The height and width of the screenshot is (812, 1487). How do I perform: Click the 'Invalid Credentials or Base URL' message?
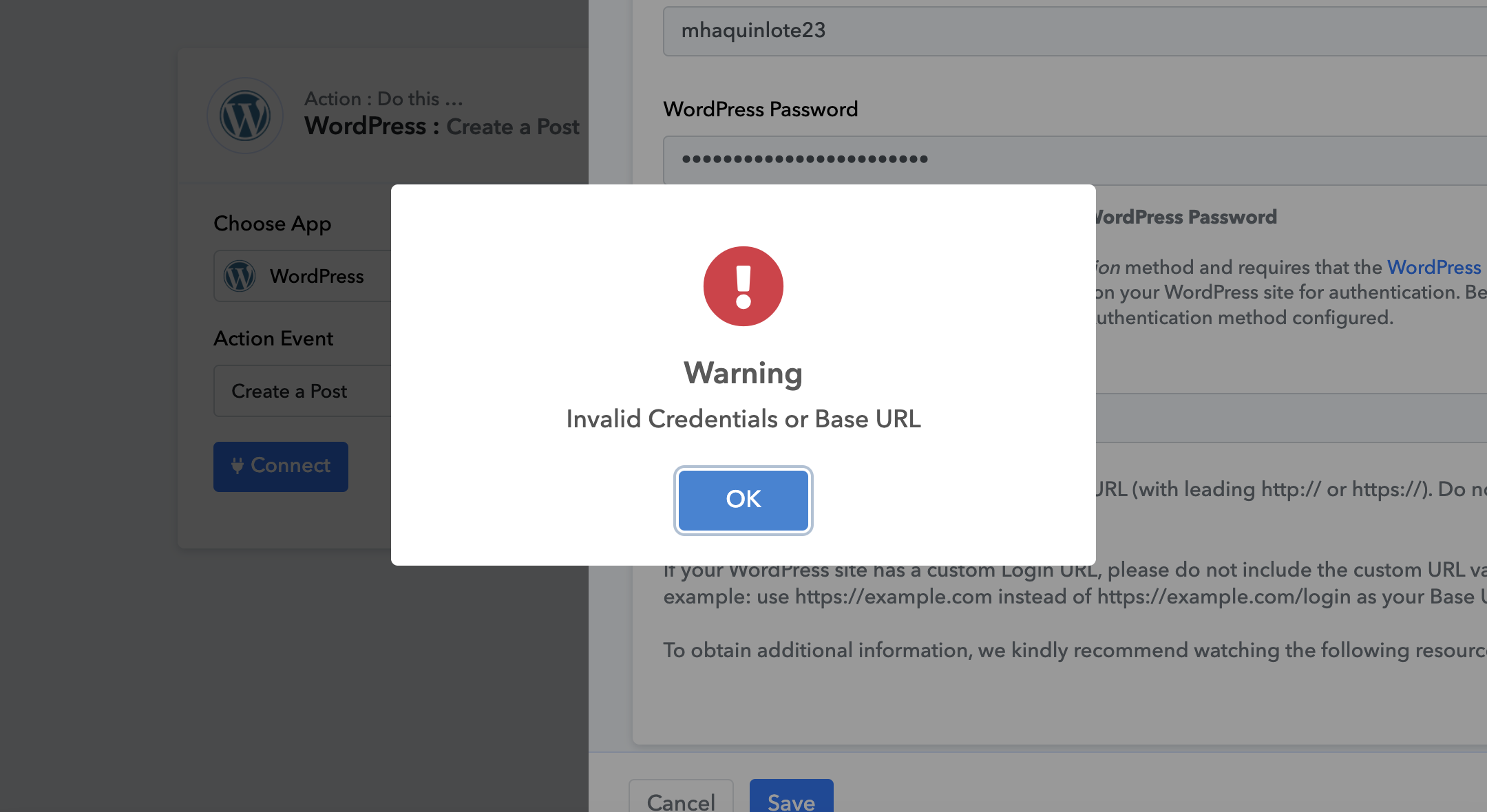click(x=743, y=418)
